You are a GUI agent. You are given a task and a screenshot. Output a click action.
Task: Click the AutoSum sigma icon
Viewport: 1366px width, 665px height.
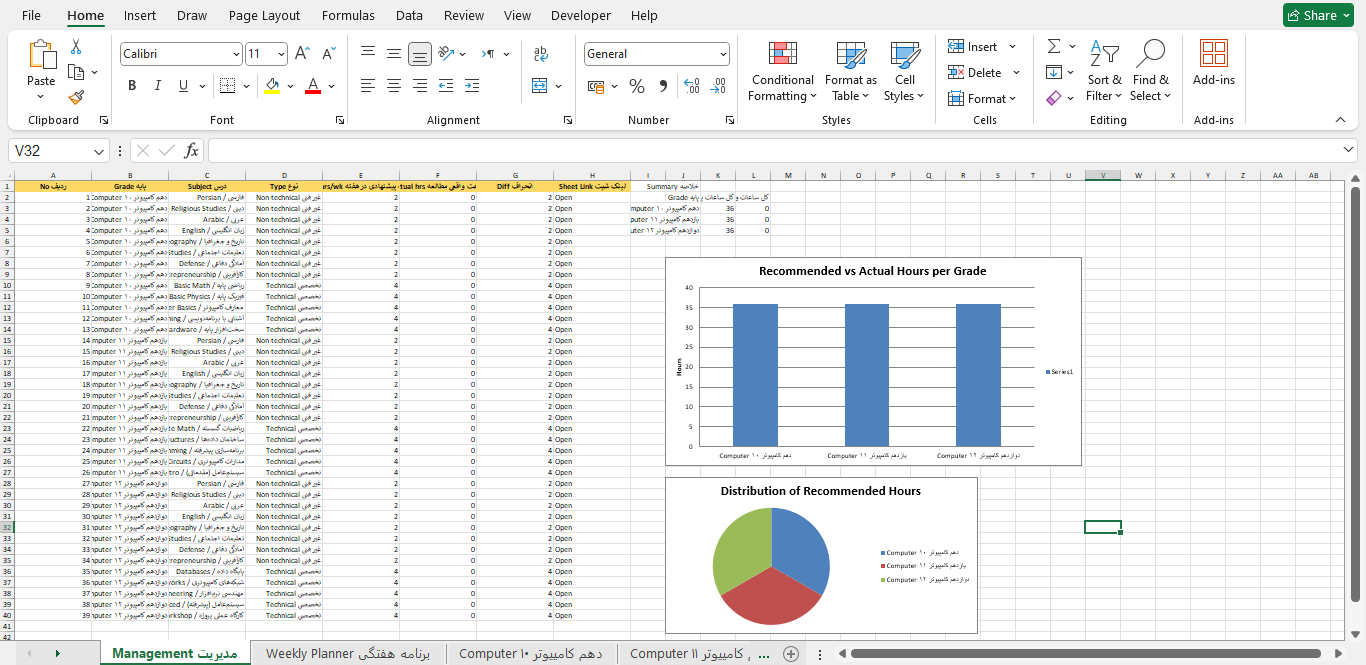1054,47
